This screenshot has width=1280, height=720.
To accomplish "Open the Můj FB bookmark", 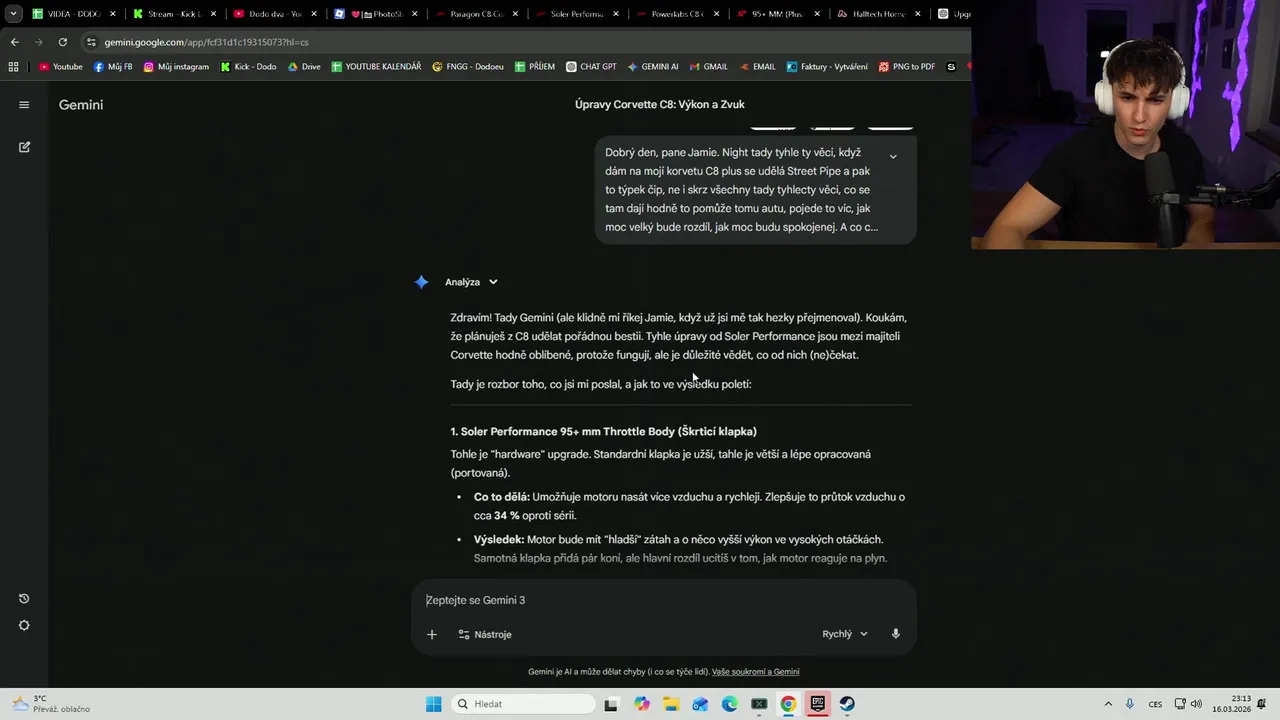I will coord(113,67).
